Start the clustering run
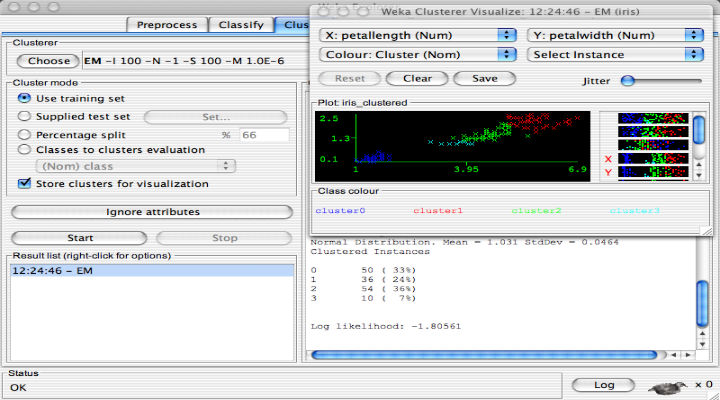This screenshot has height=400, width=720. (x=79, y=238)
